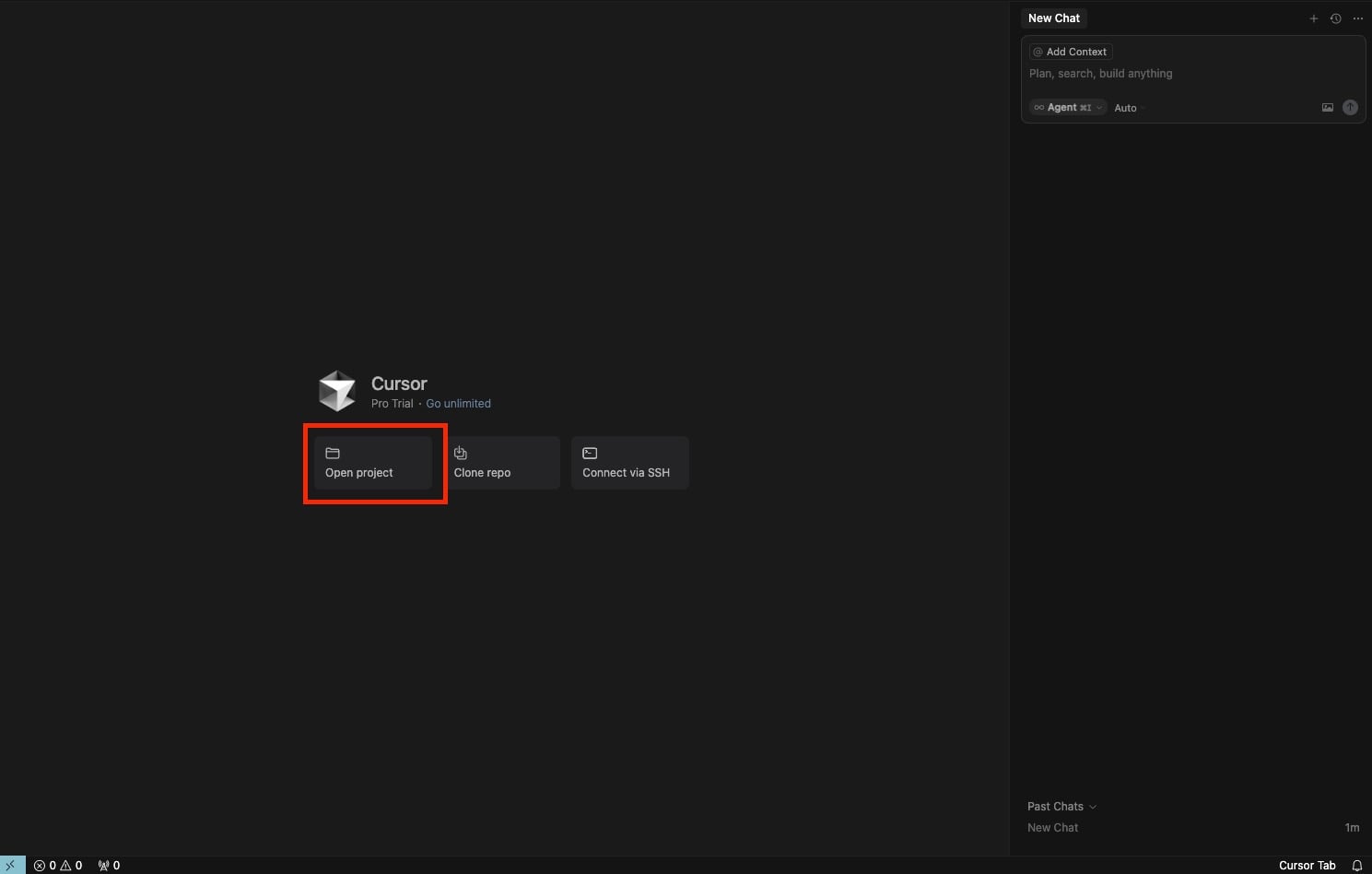Image resolution: width=1372 pixels, height=874 pixels.
Task: Click Connect via SSH button
Action: [x=629, y=463]
